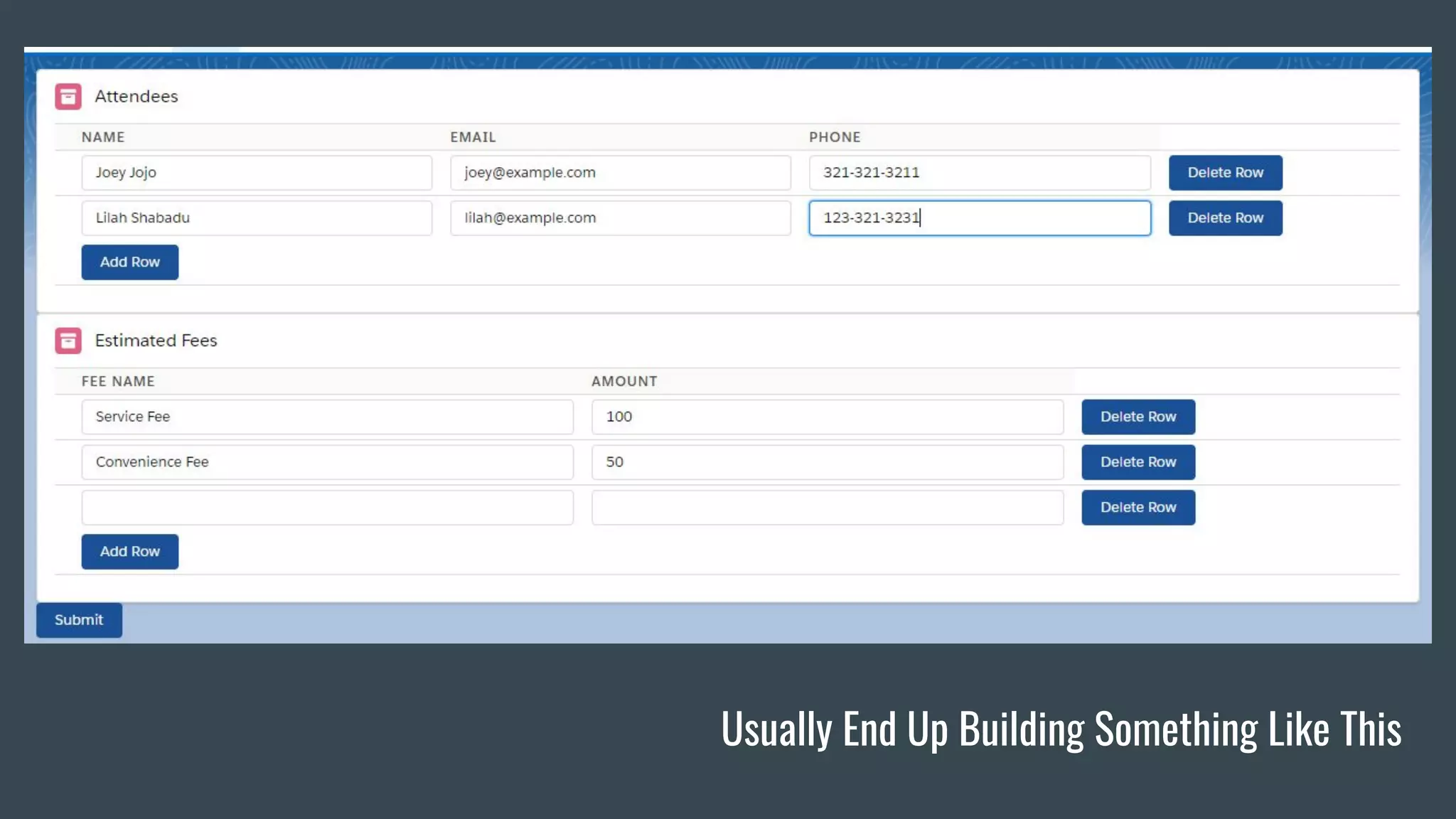The height and width of the screenshot is (819, 1456).
Task: Click the Attendees section archive icon
Action: point(68,97)
